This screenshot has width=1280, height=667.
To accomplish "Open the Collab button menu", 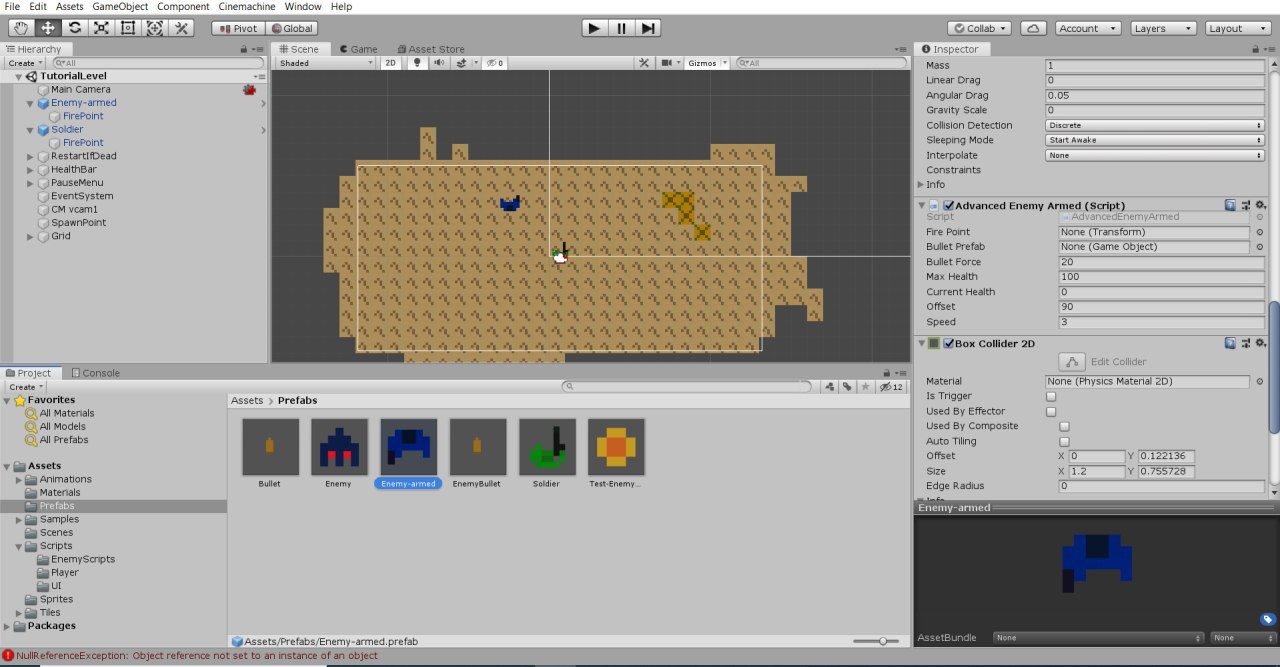I will (x=980, y=28).
